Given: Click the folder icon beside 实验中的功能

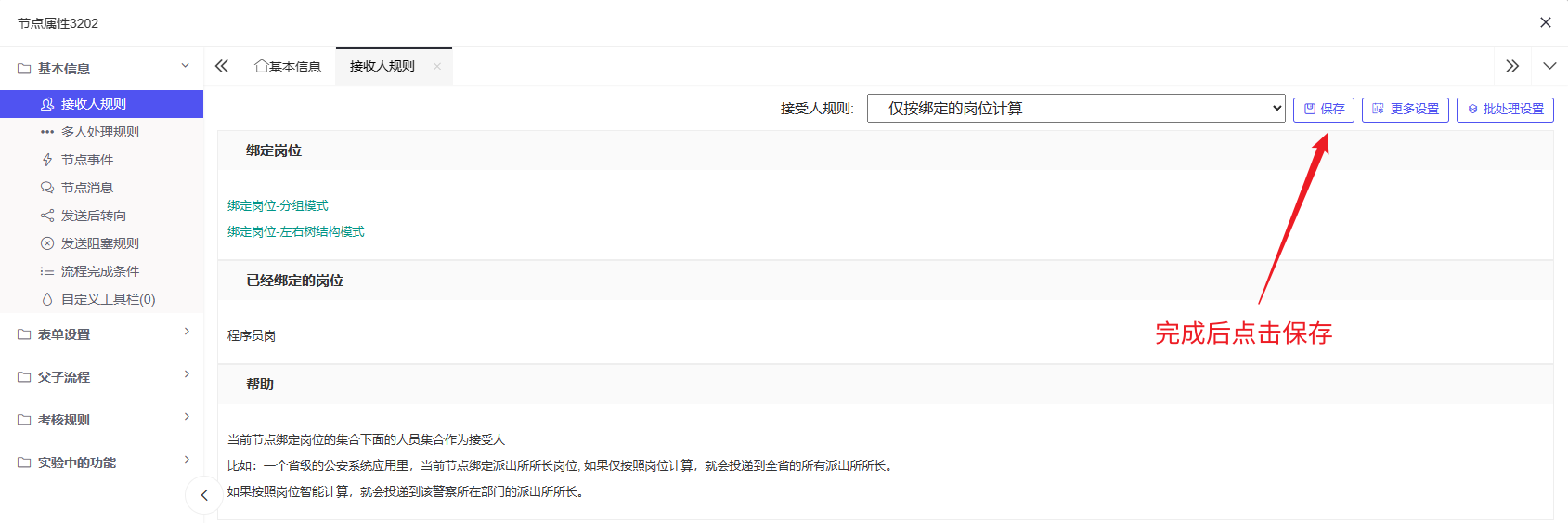Looking at the screenshot, I should [24, 463].
